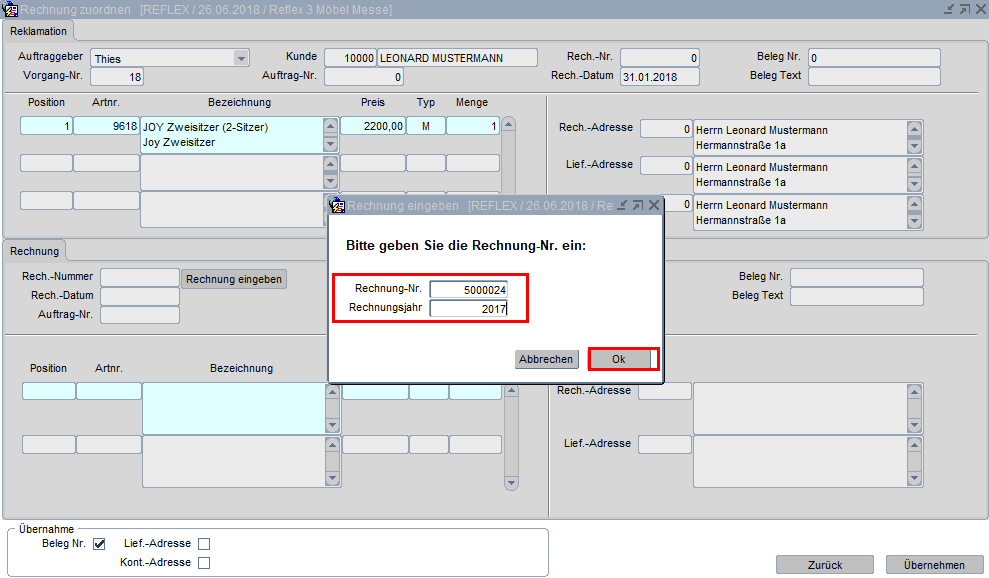Open the Auftraggeber dropdown
The image size is (989, 578).
240,58
